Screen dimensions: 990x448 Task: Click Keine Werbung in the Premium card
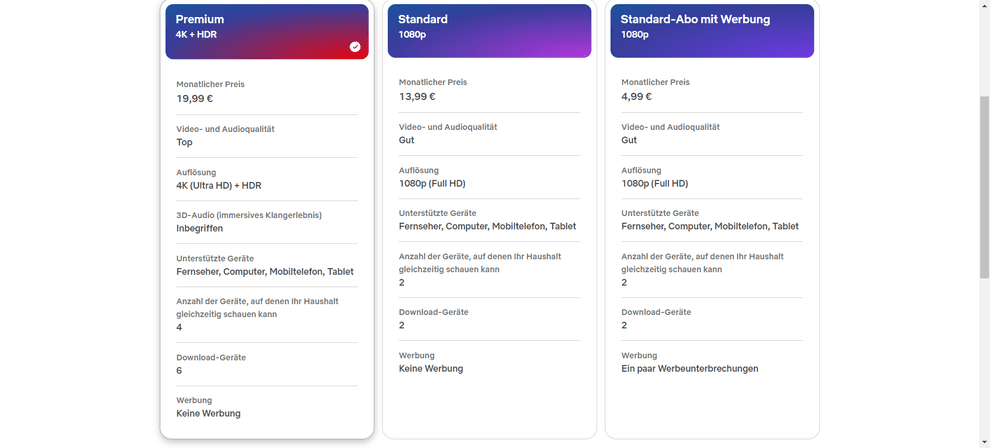(208, 414)
